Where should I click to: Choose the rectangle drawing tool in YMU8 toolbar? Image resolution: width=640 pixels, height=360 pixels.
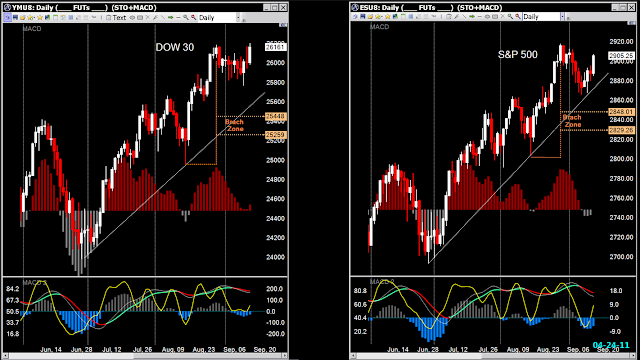point(140,18)
